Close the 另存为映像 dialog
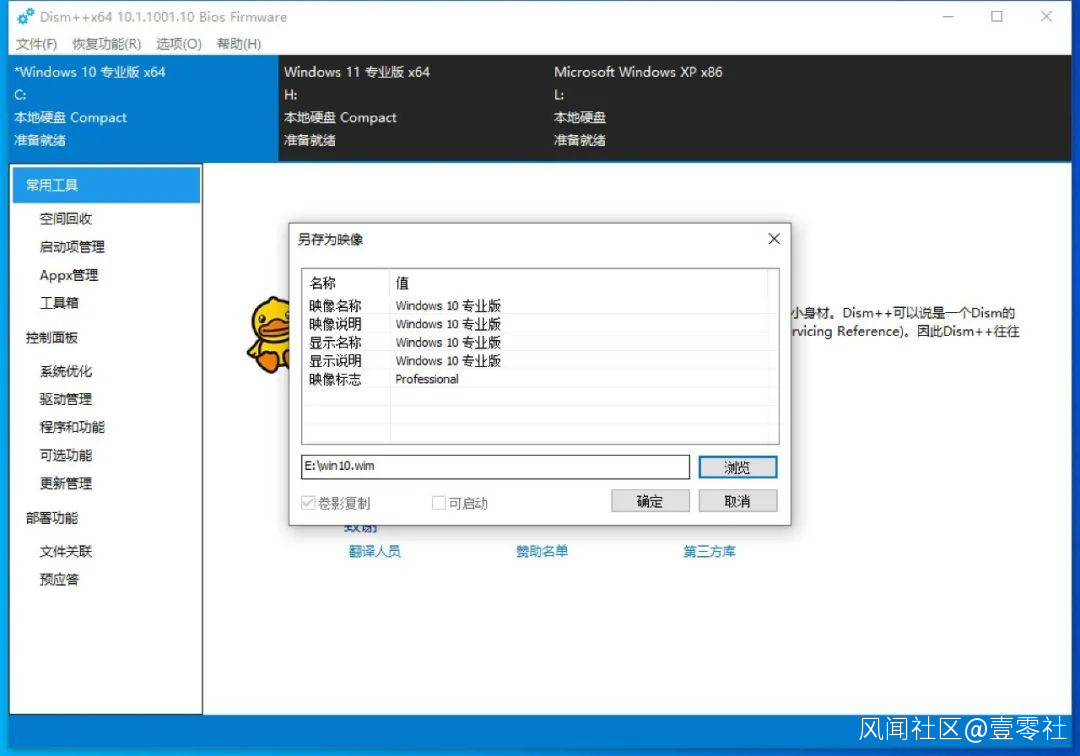Screen dimensions: 1080x756 [x=774, y=239]
